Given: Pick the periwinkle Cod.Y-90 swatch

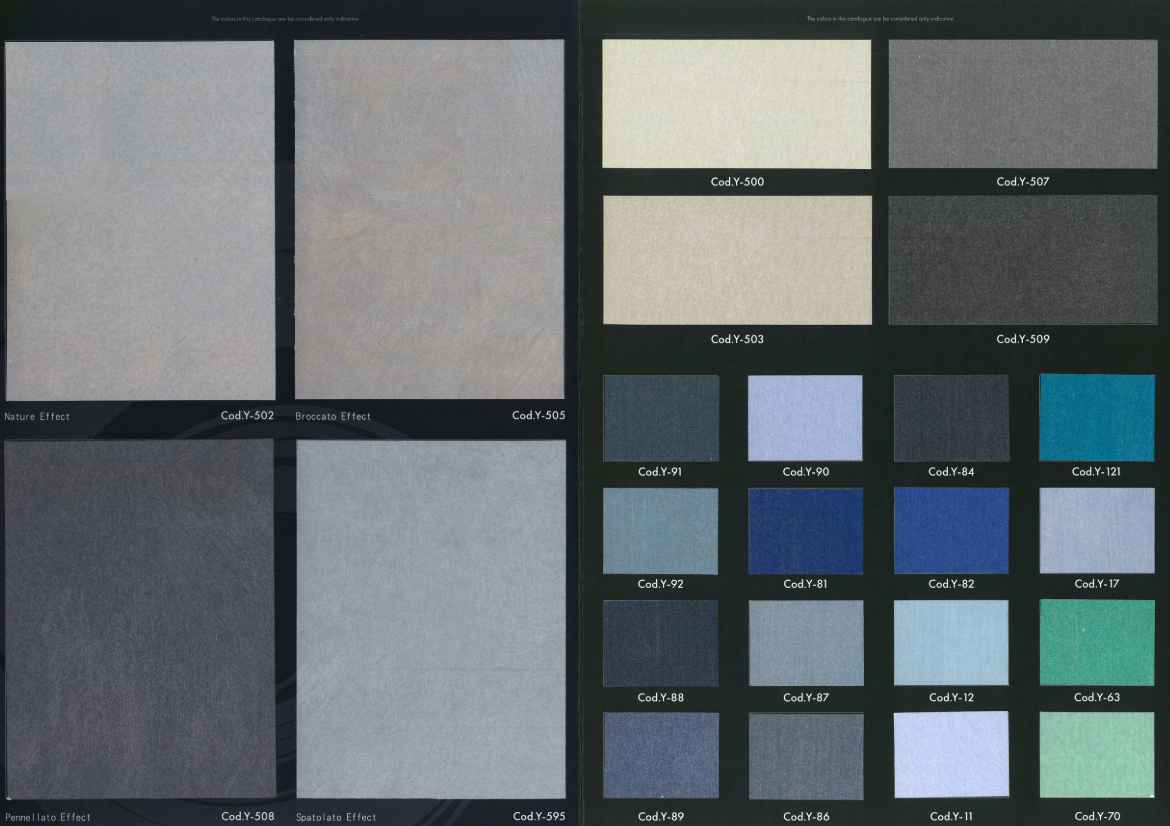Looking at the screenshot, I should tap(805, 418).
